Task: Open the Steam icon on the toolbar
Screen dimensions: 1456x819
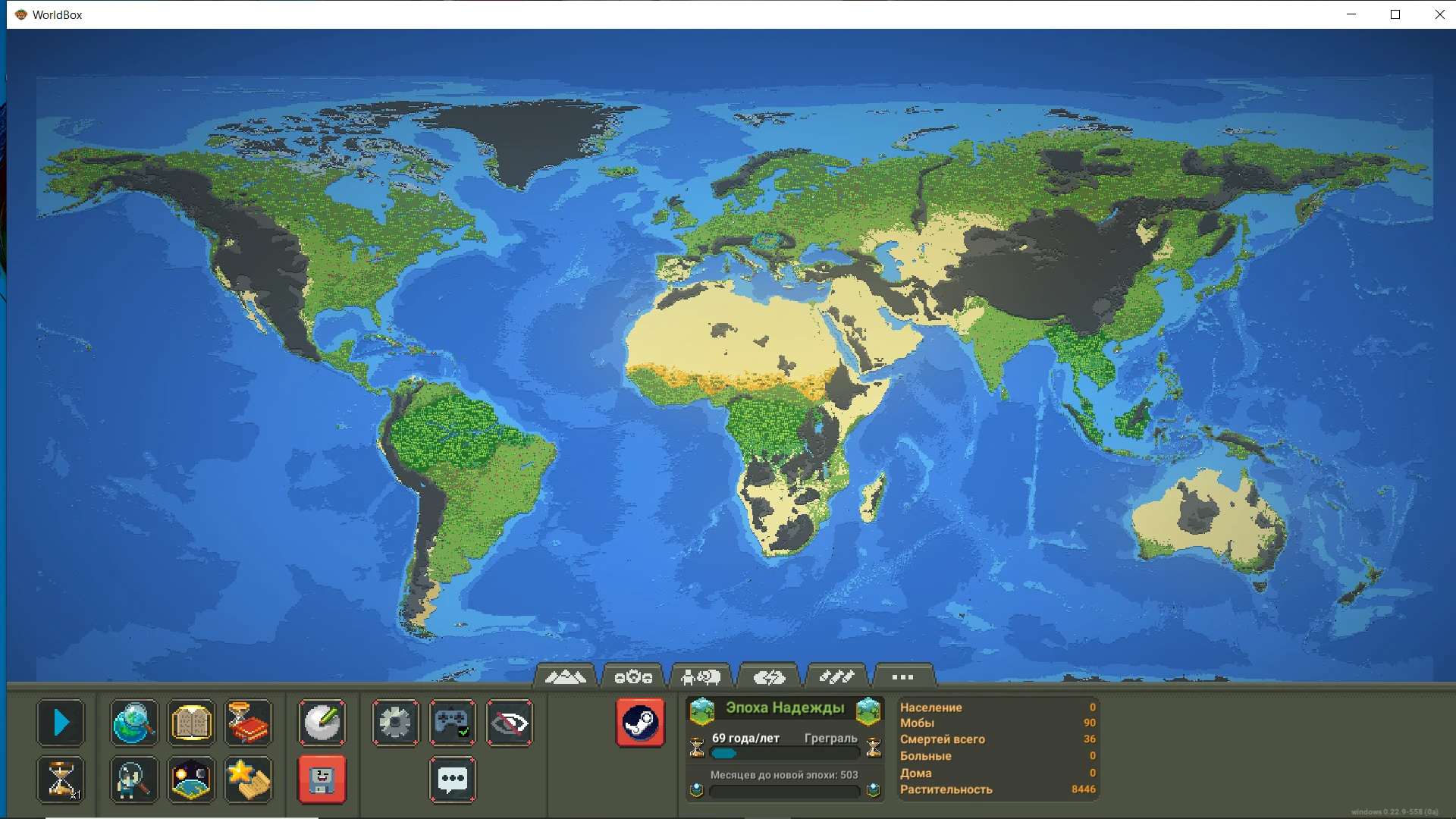Action: tap(641, 723)
